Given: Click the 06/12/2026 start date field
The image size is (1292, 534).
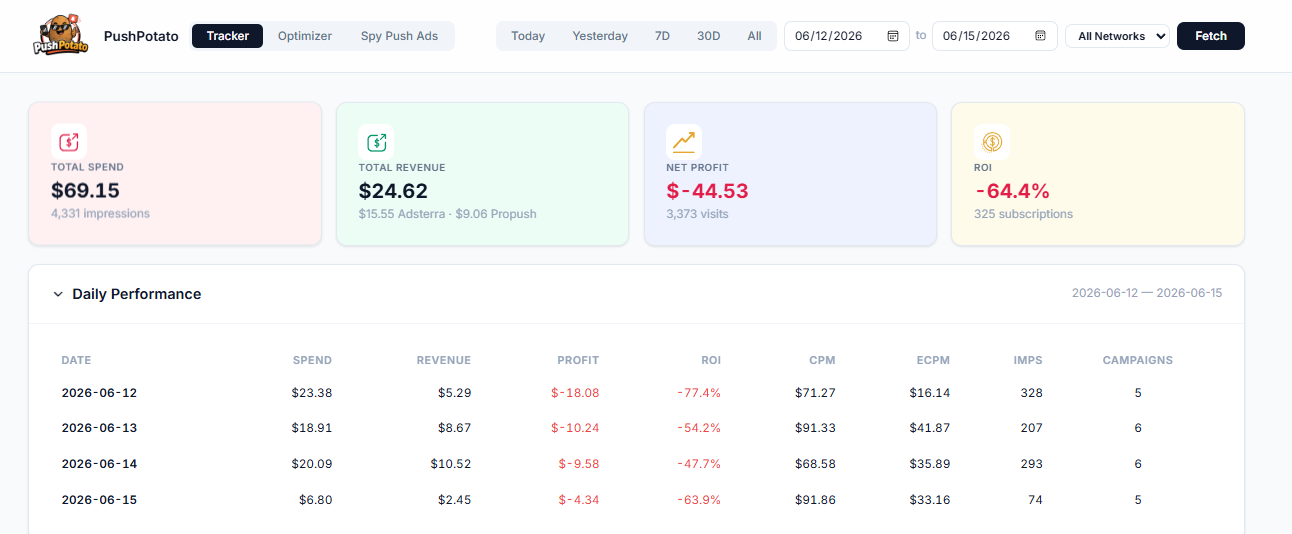Looking at the screenshot, I should coord(846,36).
